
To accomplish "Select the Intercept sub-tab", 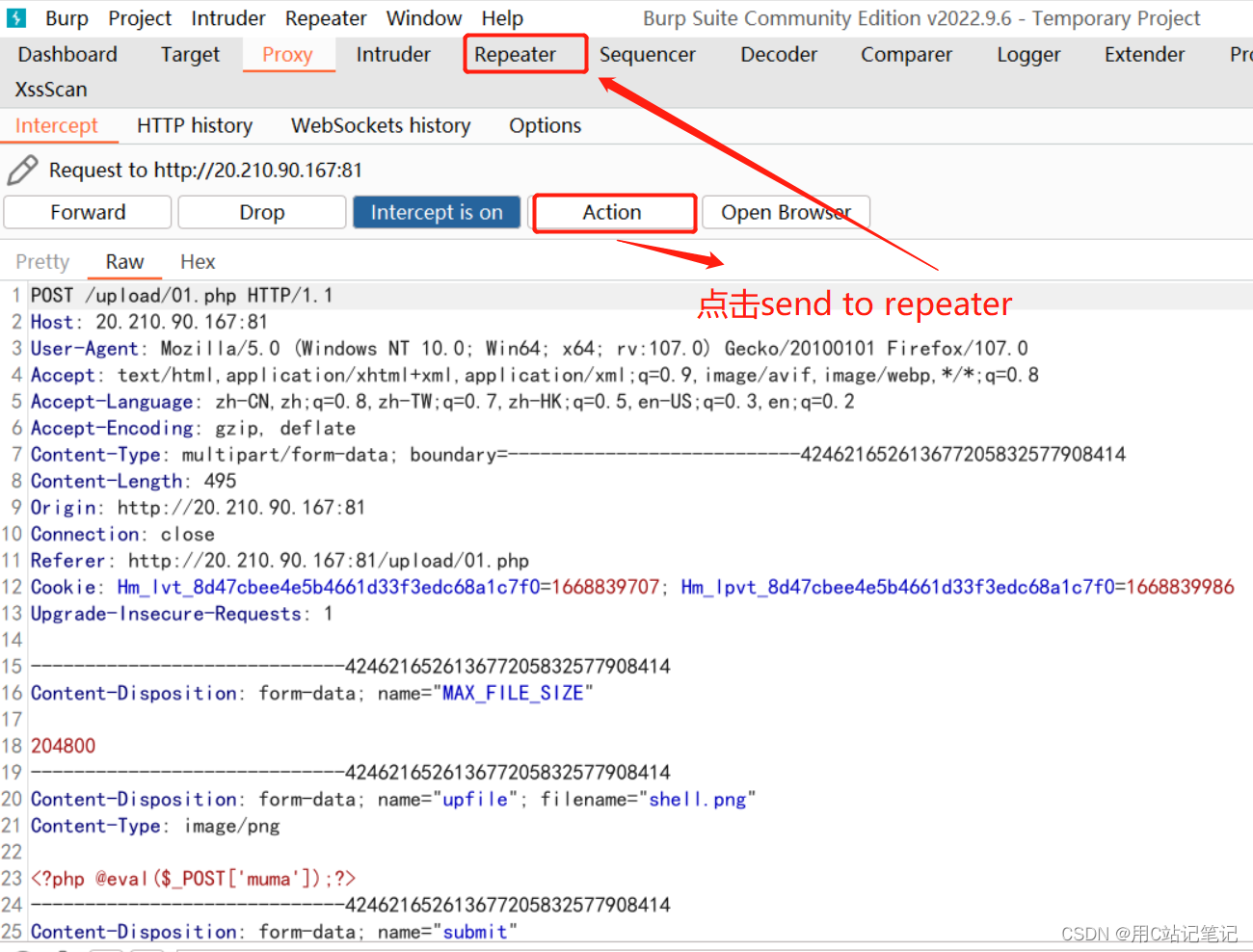I will (57, 126).
